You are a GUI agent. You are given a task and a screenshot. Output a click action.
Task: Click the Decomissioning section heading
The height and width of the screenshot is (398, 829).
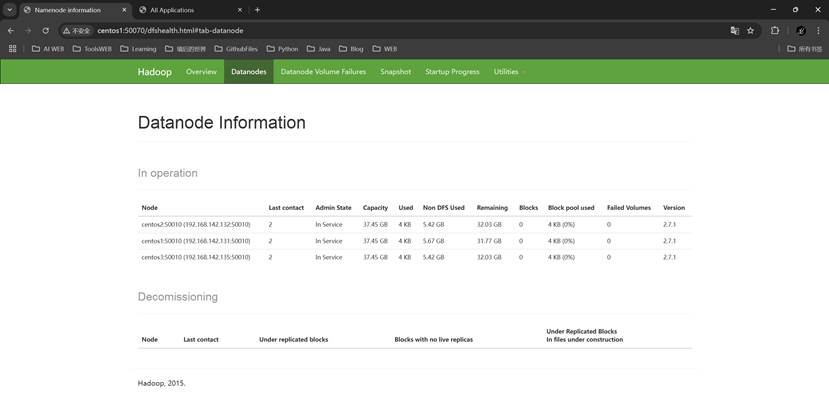tap(178, 297)
